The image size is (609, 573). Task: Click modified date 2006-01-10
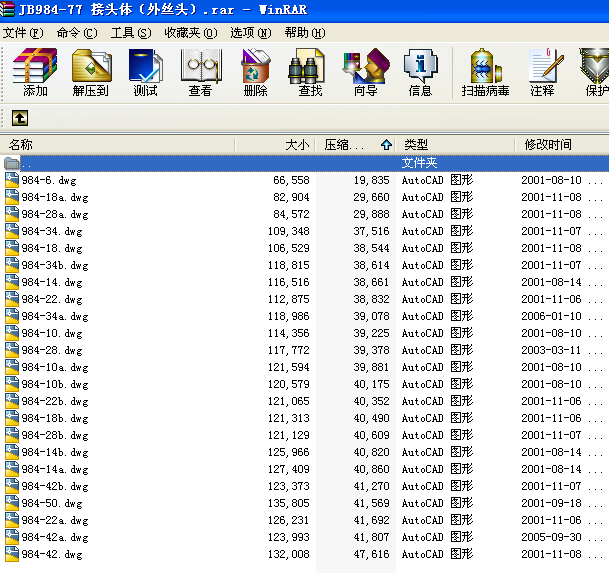[551, 316]
